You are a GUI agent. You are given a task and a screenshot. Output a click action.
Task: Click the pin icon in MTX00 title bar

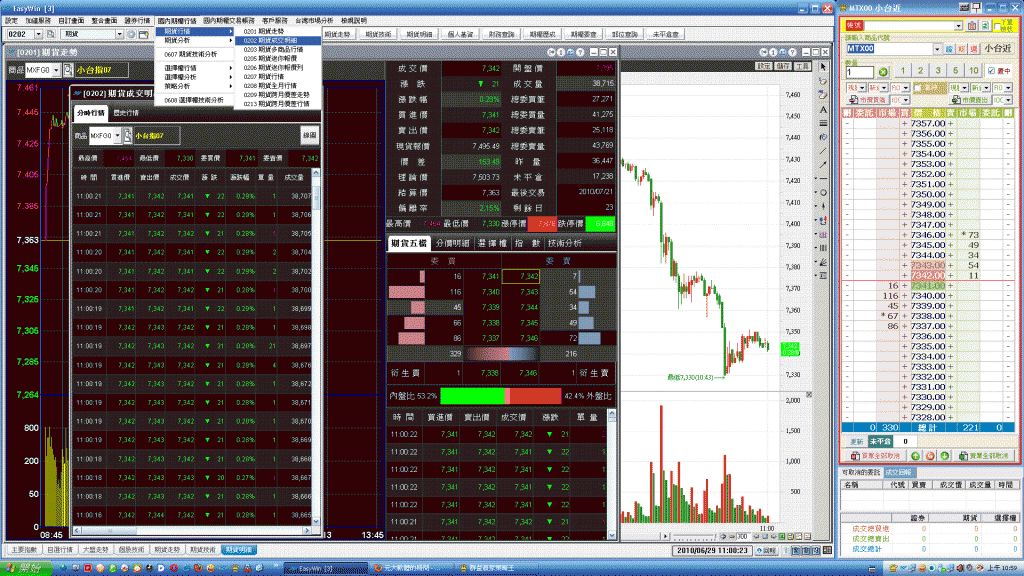(976, 7)
